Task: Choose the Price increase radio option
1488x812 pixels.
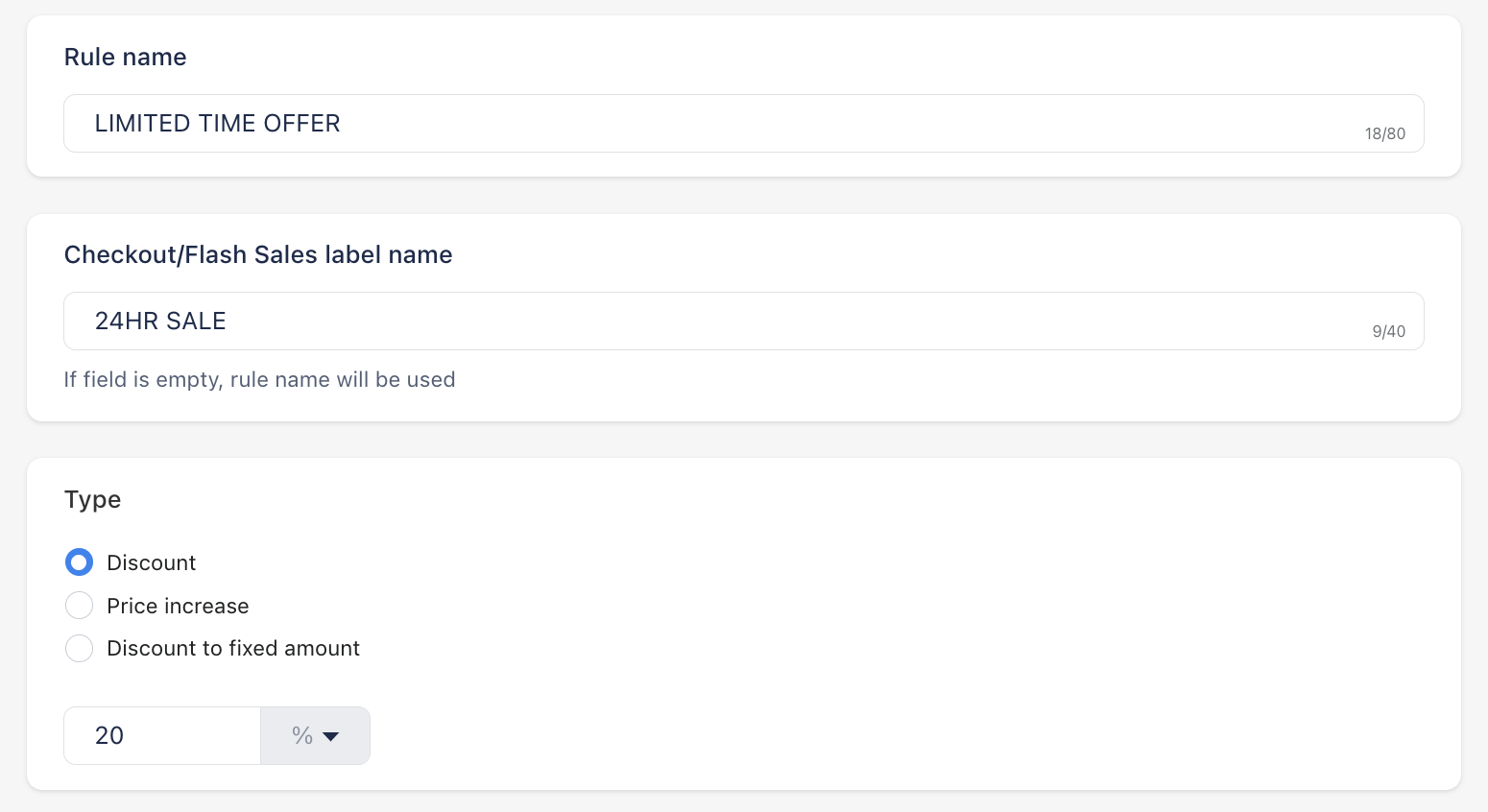Action: (79, 606)
